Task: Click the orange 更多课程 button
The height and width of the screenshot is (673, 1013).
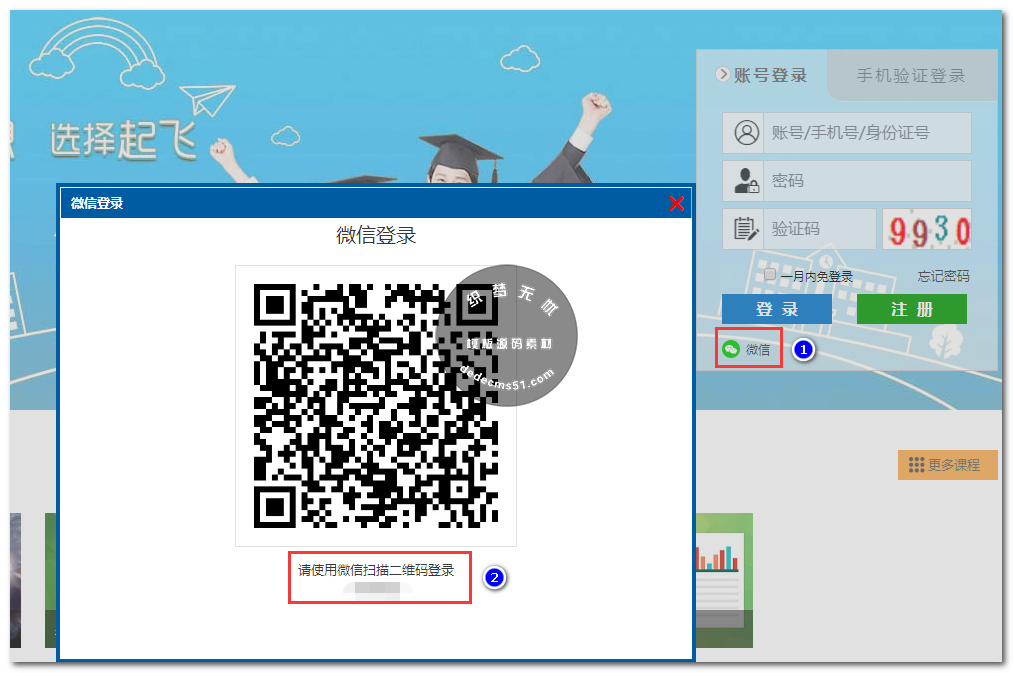Action: 947,464
